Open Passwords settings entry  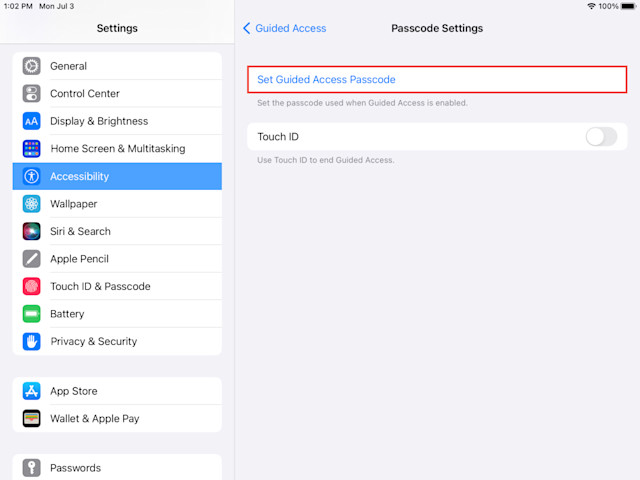117,468
